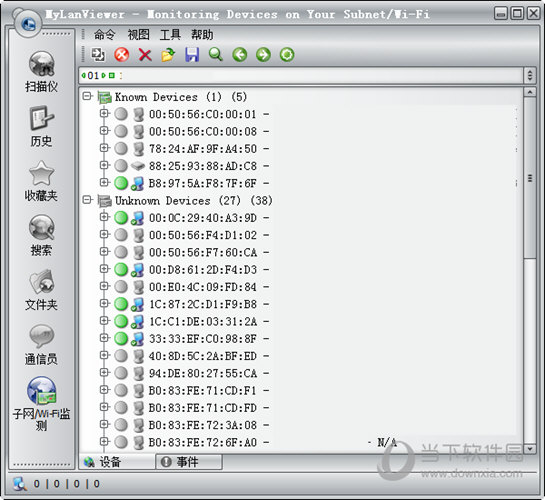Select device 94:DE:80:27:55:CA
Viewport: 545px width, 500px height.
[x=203, y=373]
